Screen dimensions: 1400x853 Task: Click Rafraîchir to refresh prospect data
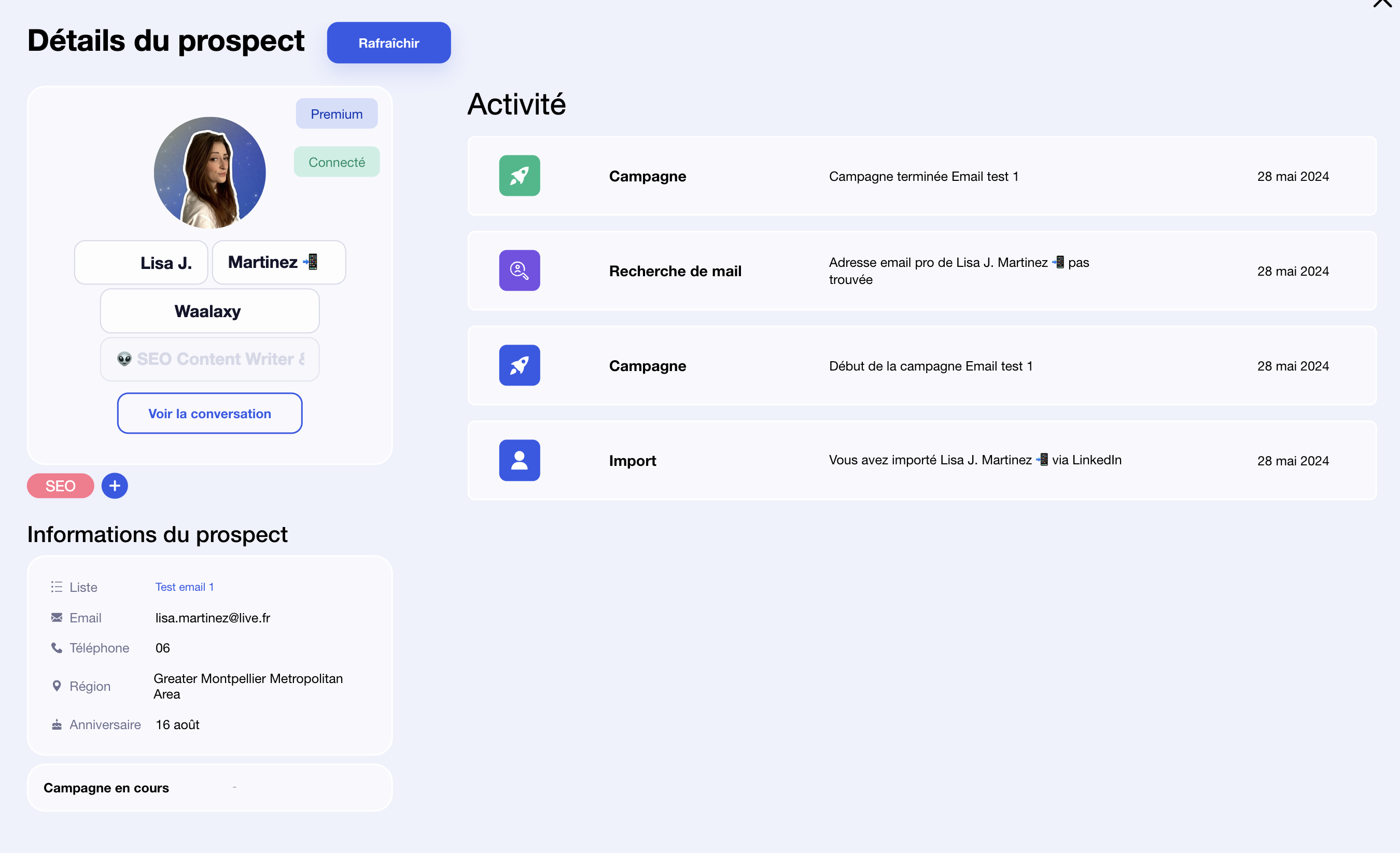(388, 43)
